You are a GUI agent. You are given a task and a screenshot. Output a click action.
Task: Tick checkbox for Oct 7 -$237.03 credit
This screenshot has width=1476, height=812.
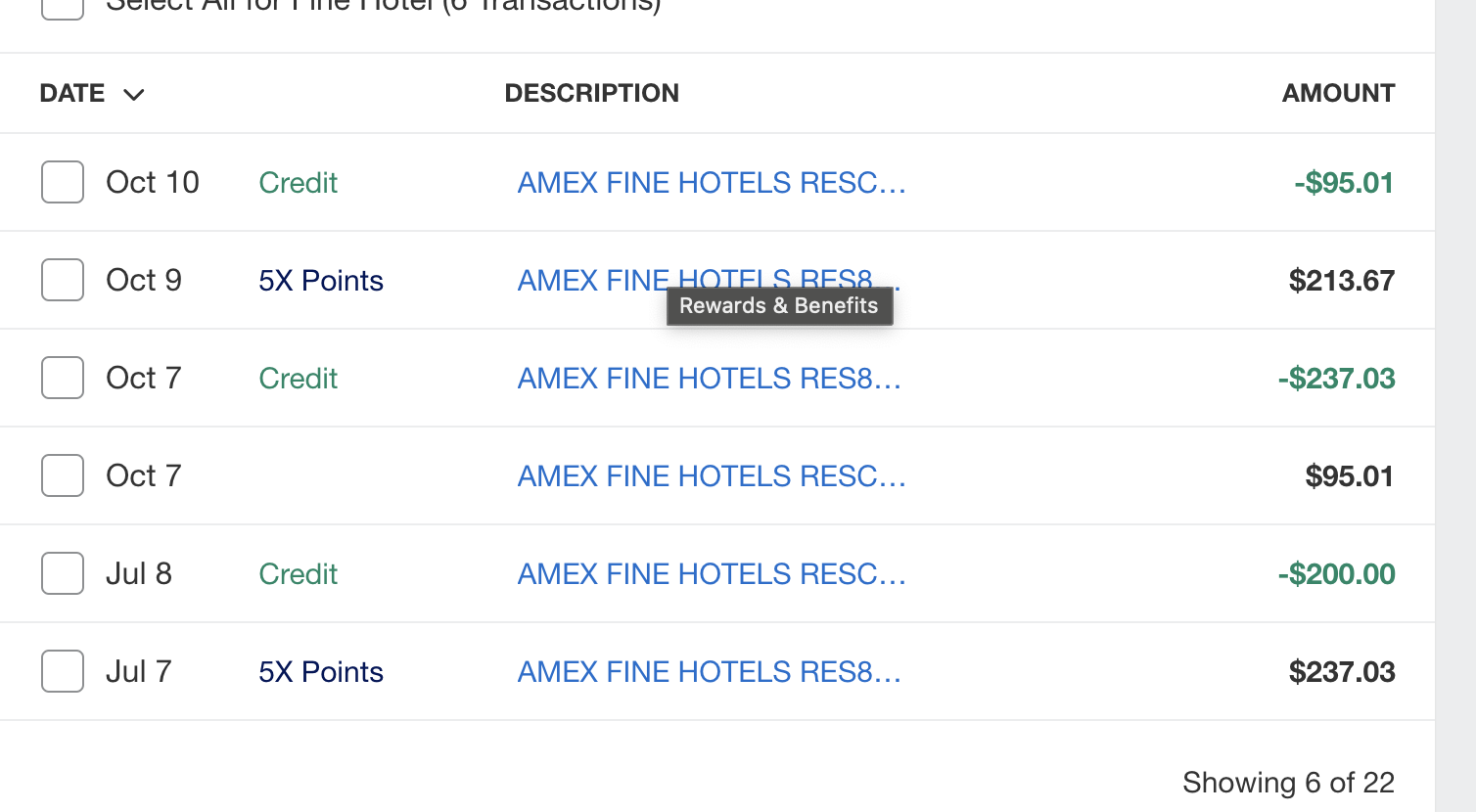(63, 378)
